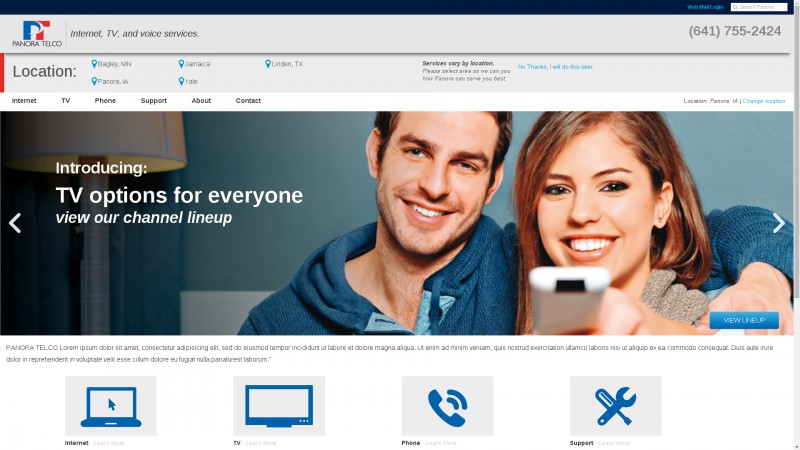This screenshot has width=800, height=450.
Task: Click the Support wrench icon tile
Action: tap(616, 406)
